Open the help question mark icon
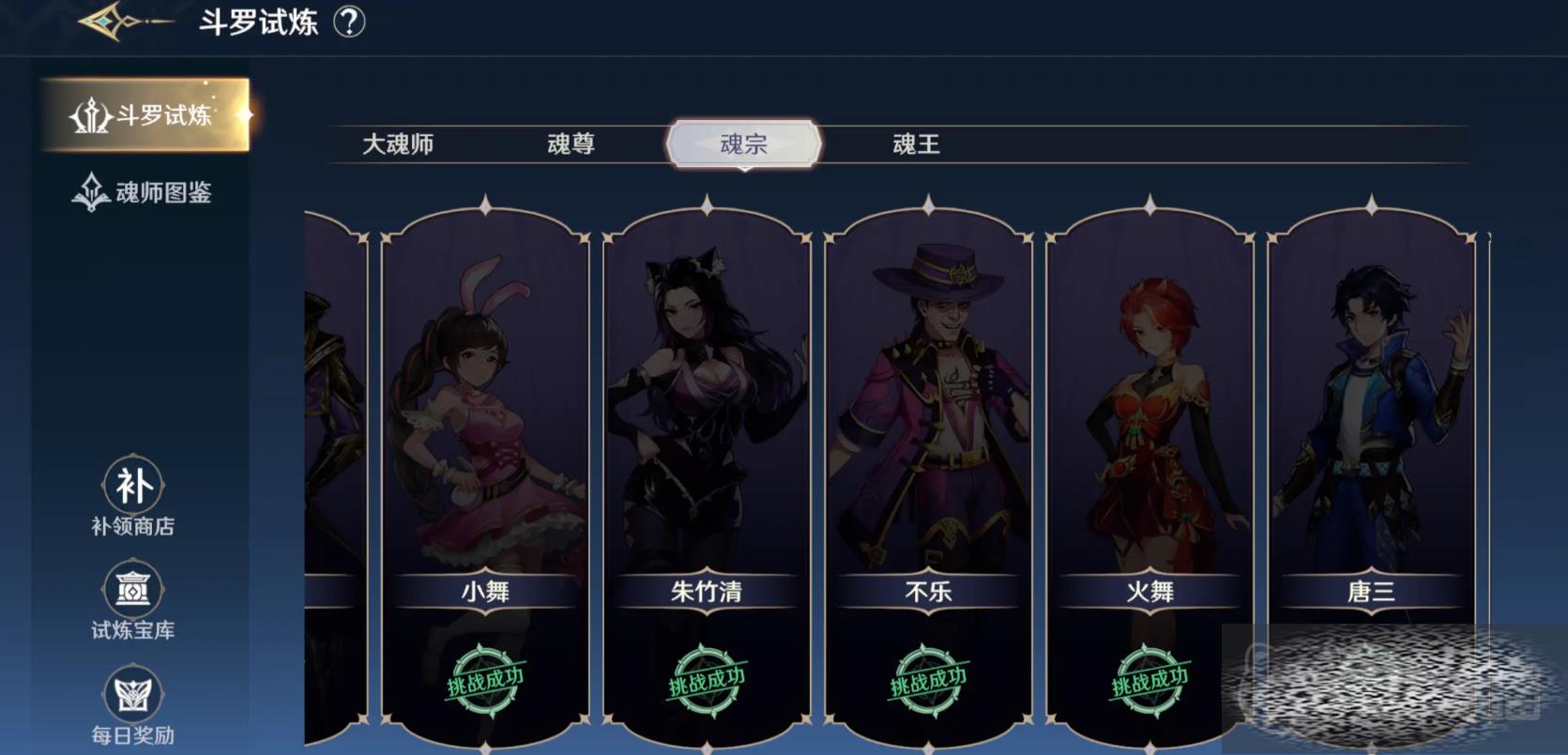The image size is (1568, 755). pyautogui.click(x=349, y=22)
